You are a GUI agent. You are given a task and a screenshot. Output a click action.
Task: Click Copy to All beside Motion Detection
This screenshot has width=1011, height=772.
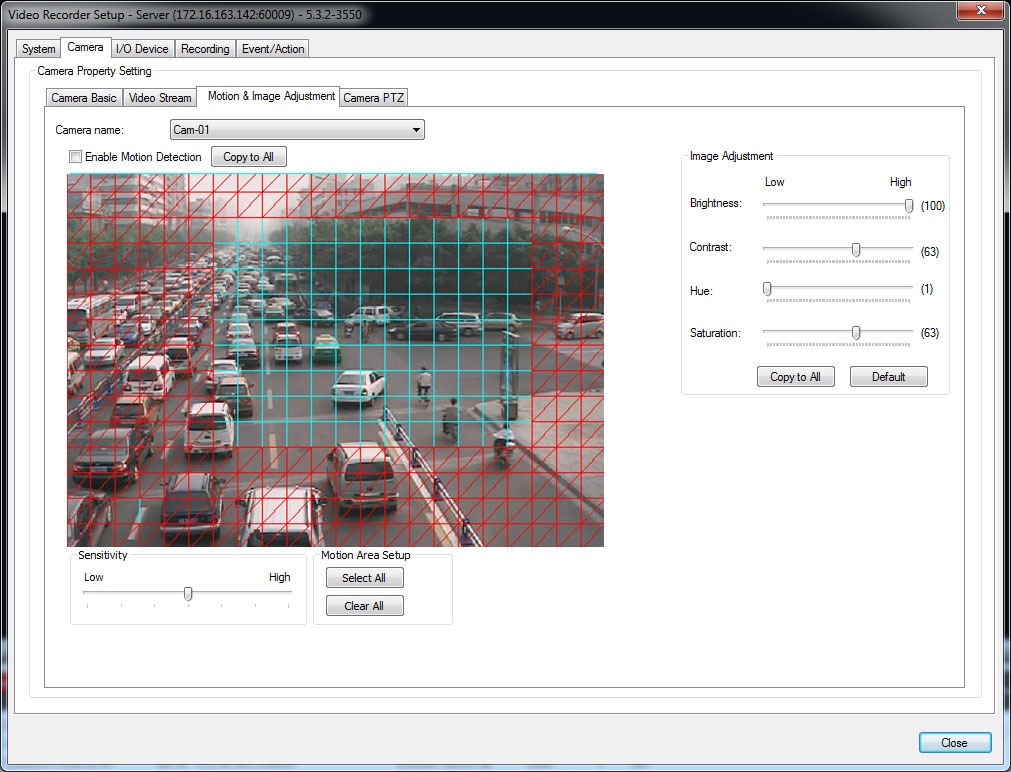(x=248, y=157)
